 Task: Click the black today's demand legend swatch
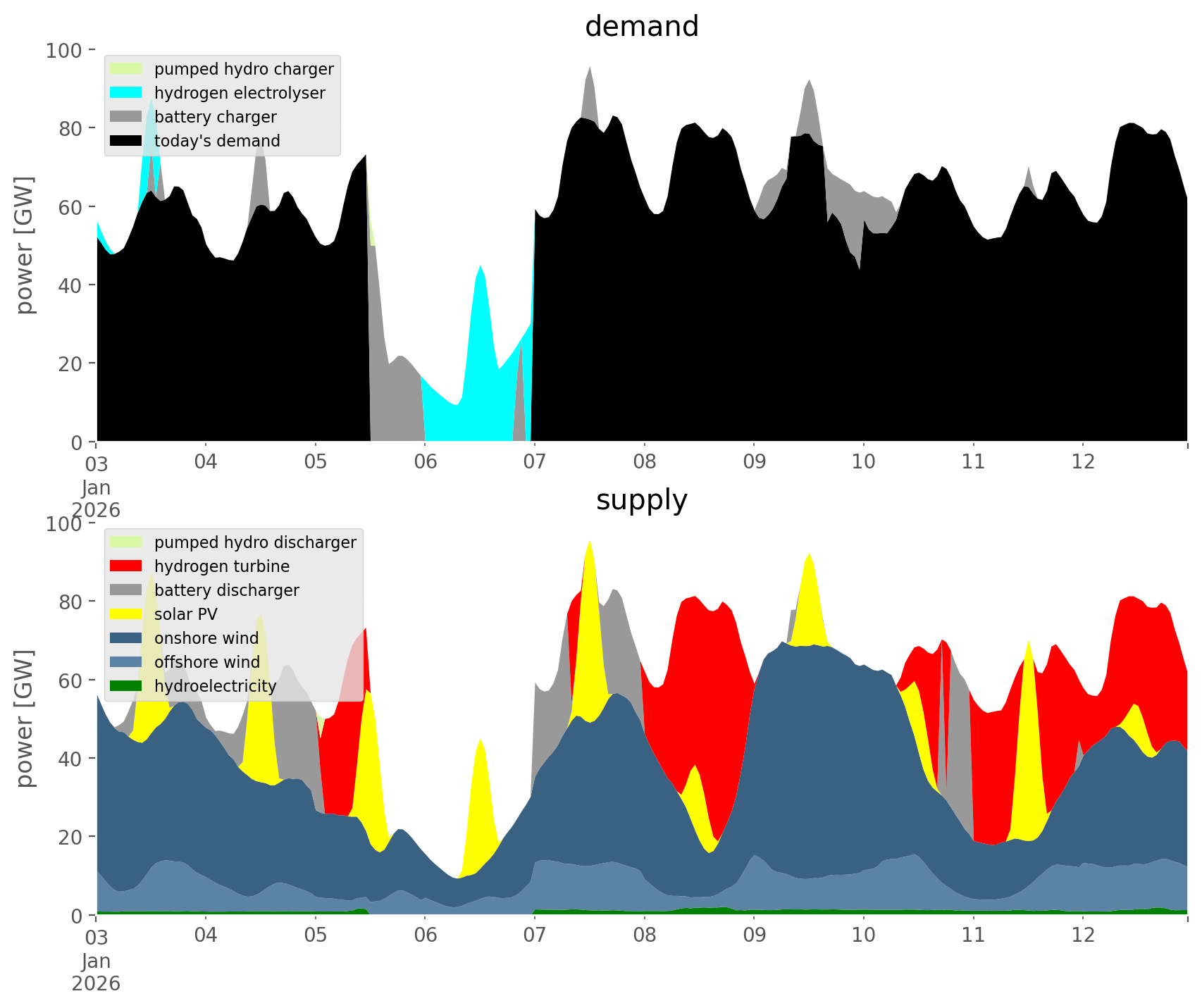(x=126, y=141)
